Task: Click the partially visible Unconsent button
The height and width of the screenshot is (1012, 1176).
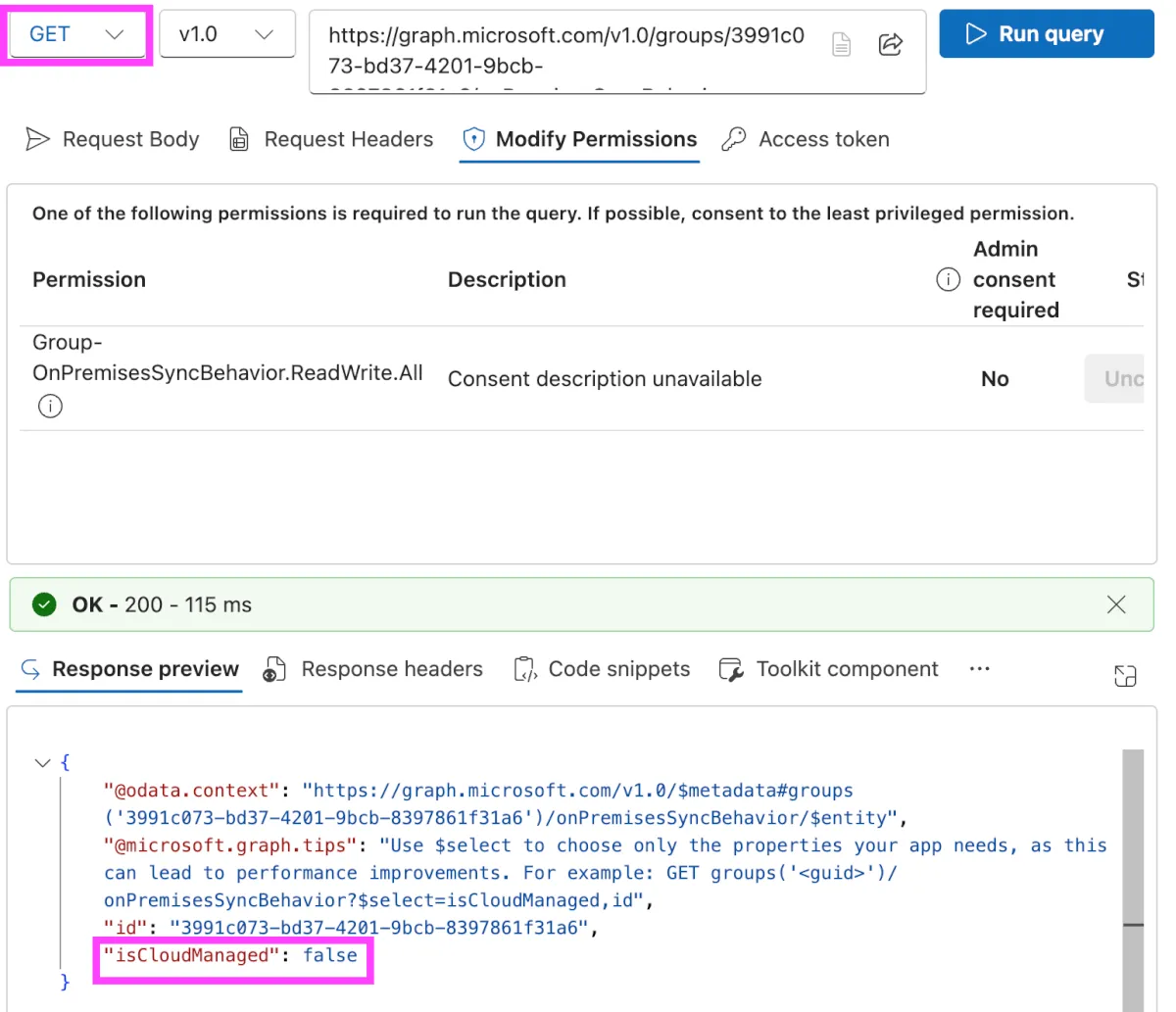Action: tap(1115, 379)
